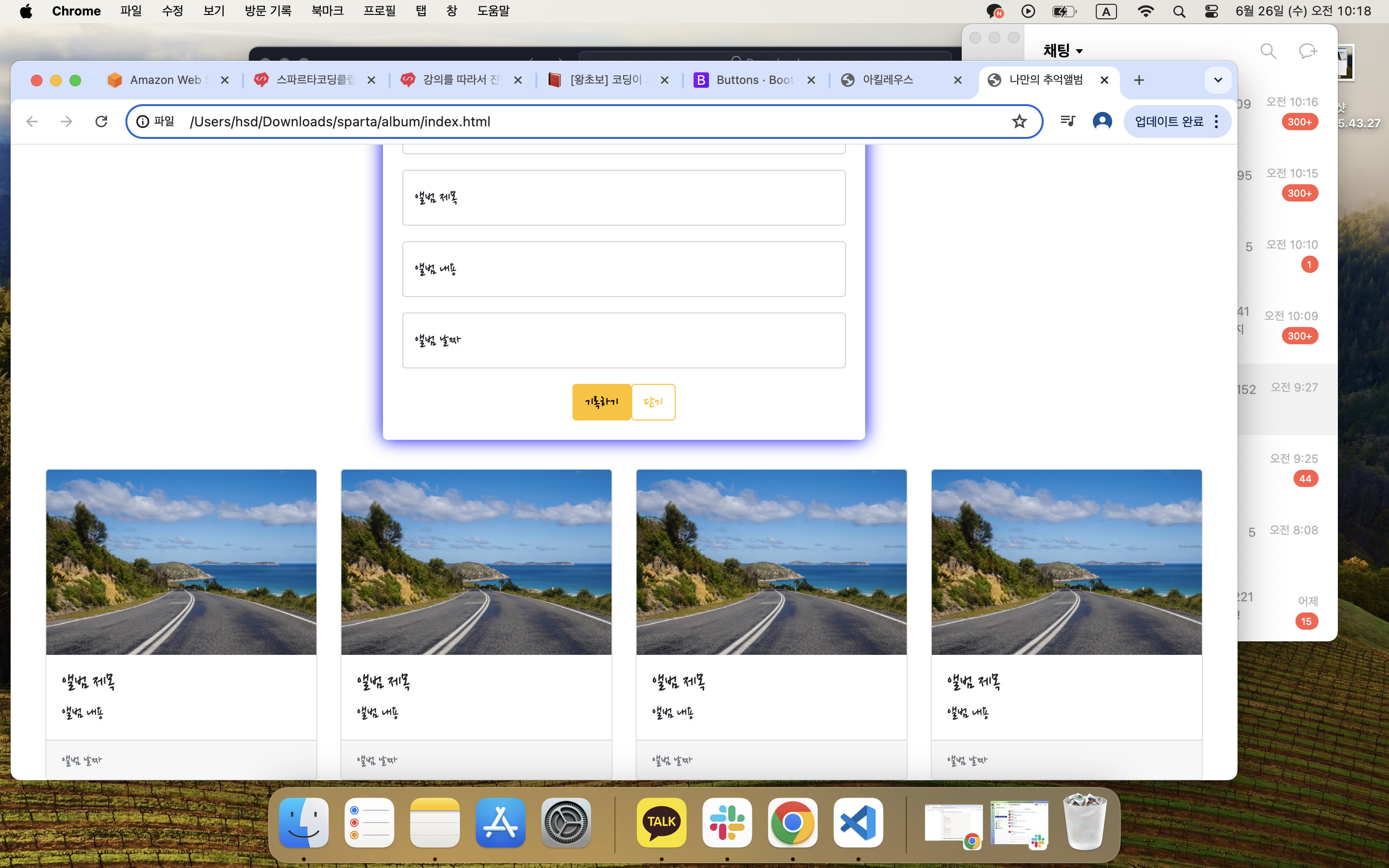Close the Buttons · Bootstrap tab
This screenshot has width=1389, height=868.
pyautogui.click(x=811, y=81)
